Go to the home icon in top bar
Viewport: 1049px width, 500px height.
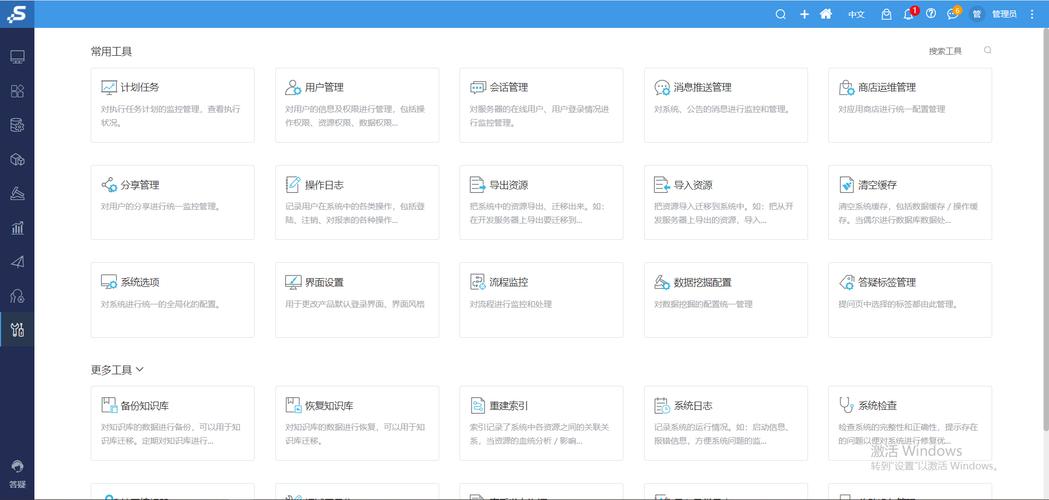pyautogui.click(x=826, y=14)
